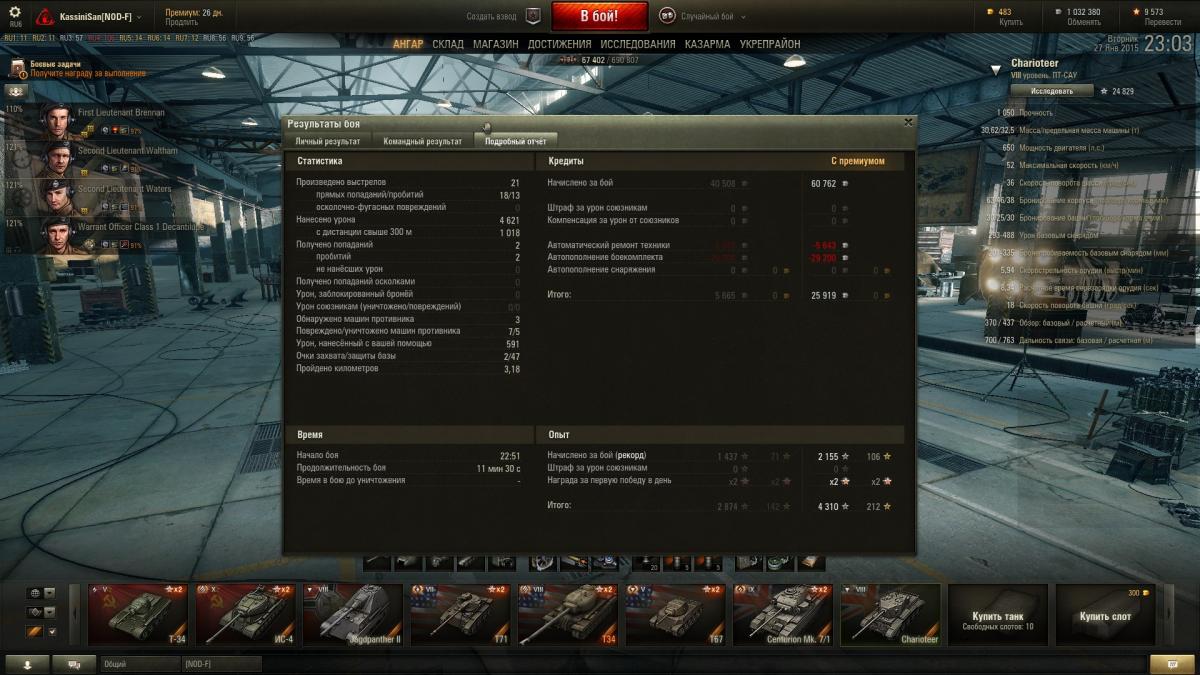Toggle the elite tanks filter checkbox
This screenshot has height=675, width=1200.
tap(52, 631)
